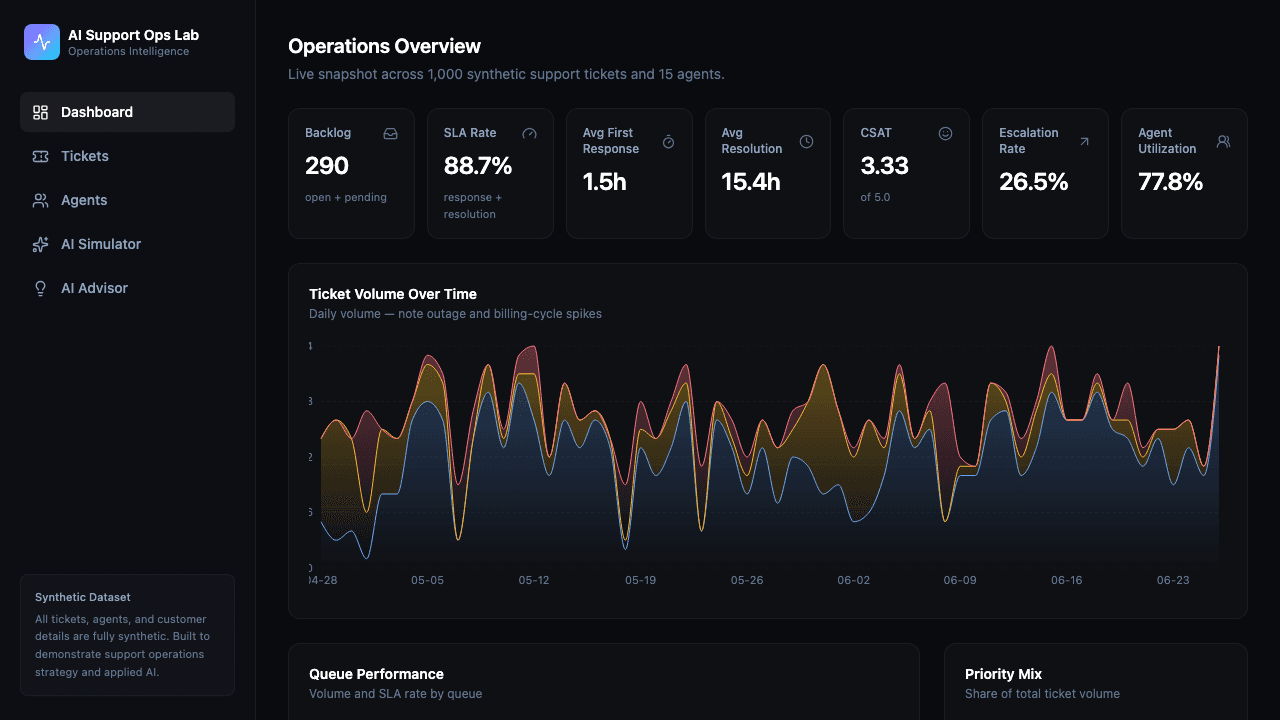
Task: Click the 77.8% agent utilization value
Action: point(1171,181)
